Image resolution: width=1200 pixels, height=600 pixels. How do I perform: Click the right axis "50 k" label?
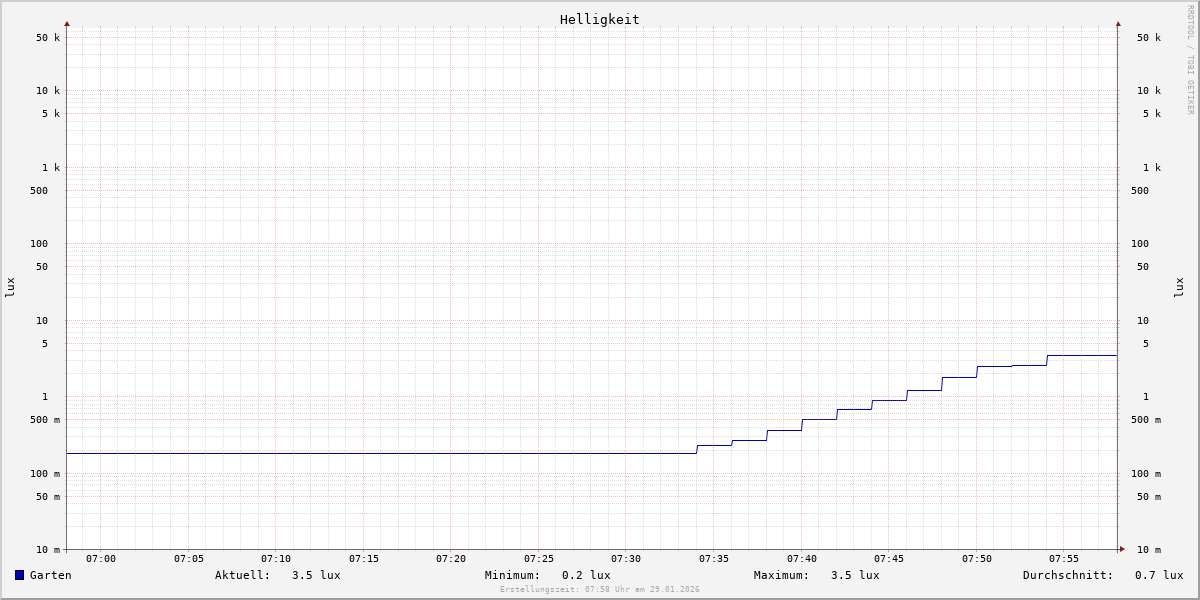click(x=1148, y=38)
